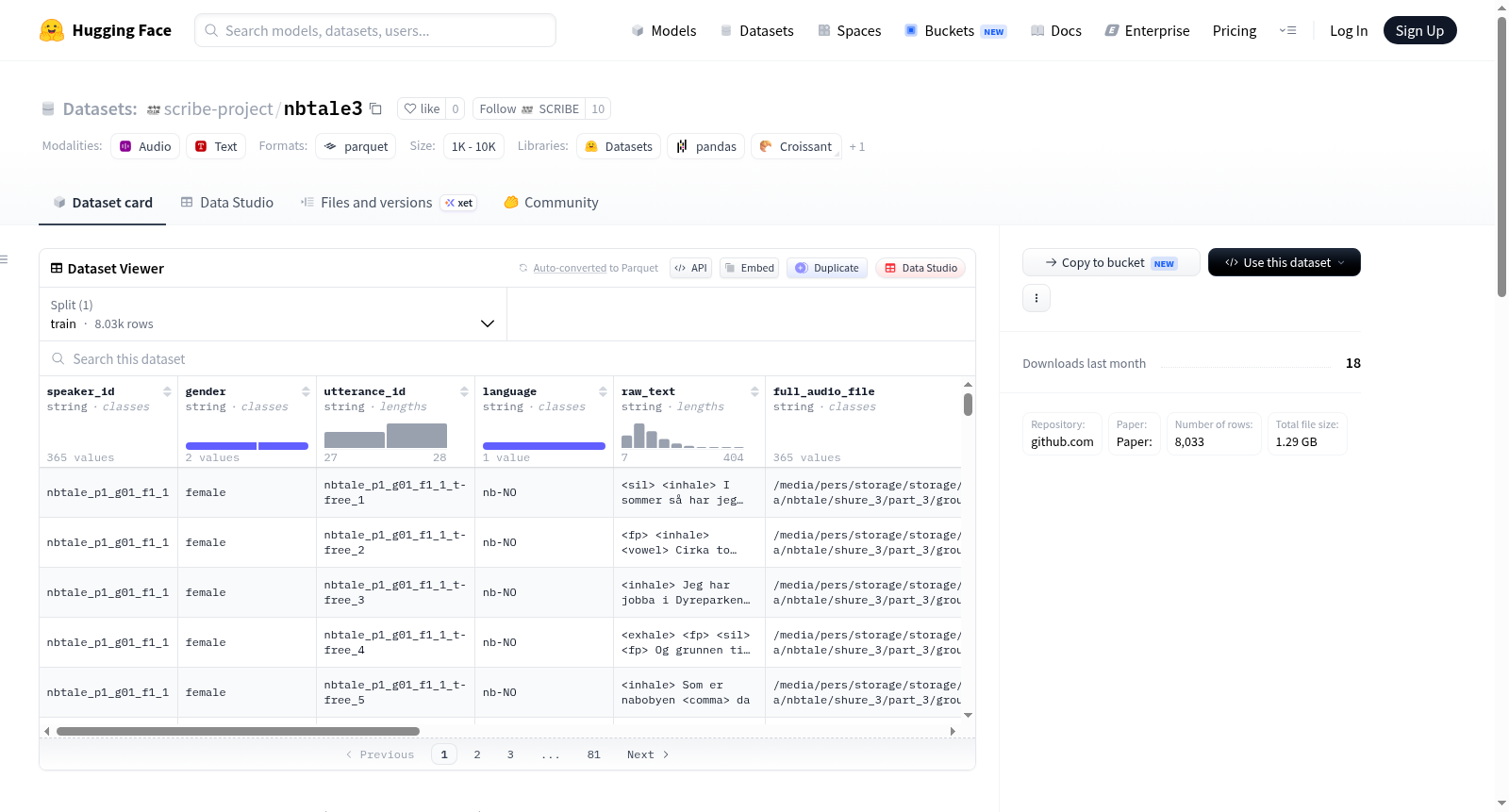Follow the SCRIBE organization

coord(529,108)
